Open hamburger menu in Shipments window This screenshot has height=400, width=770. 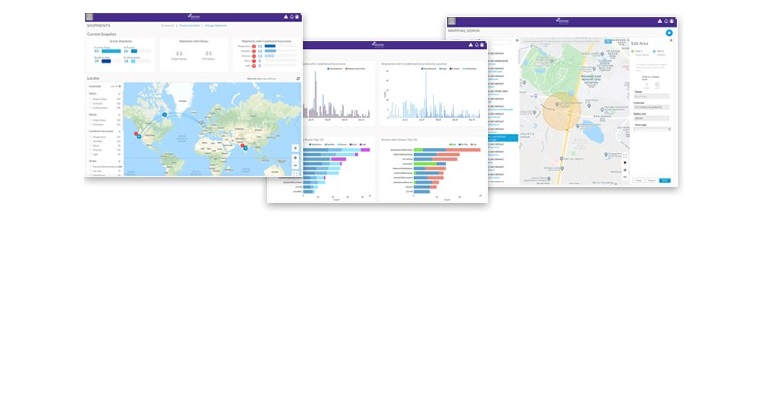pyautogui.click(x=90, y=17)
